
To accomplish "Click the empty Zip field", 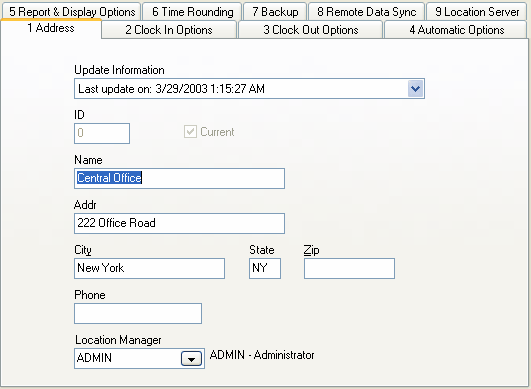I will (x=349, y=268).
